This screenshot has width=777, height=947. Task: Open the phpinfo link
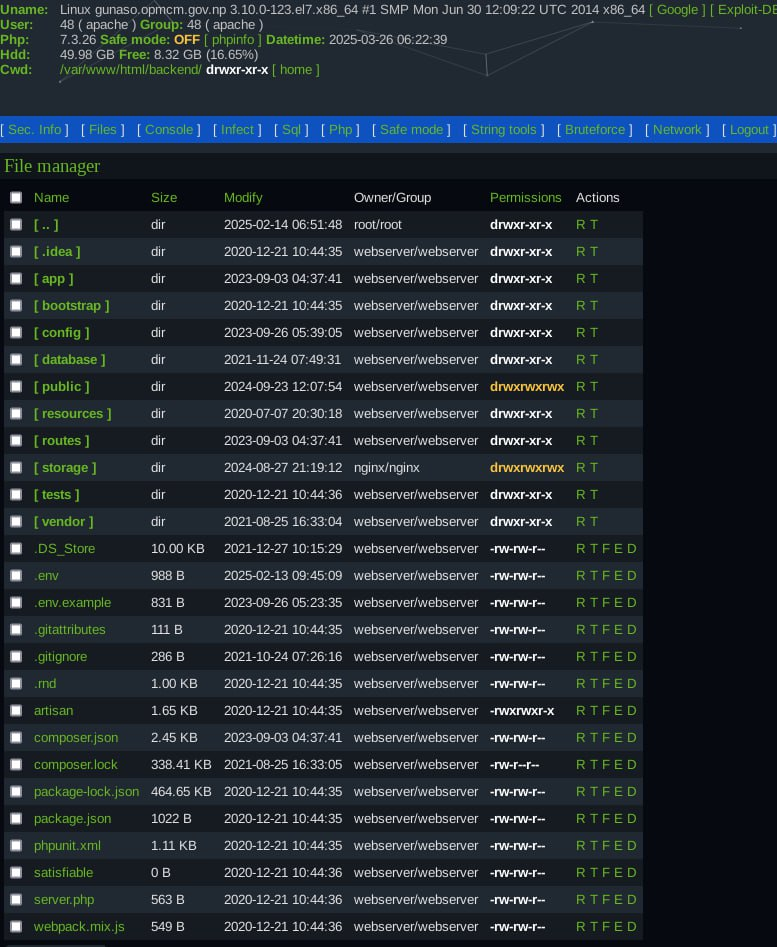233,39
